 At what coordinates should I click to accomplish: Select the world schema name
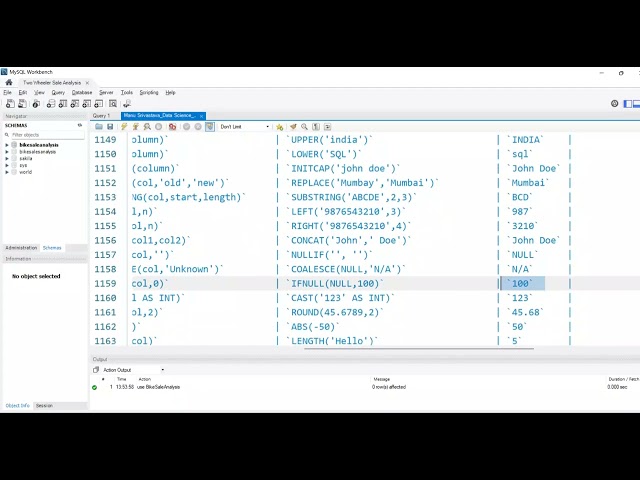(x=25, y=172)
